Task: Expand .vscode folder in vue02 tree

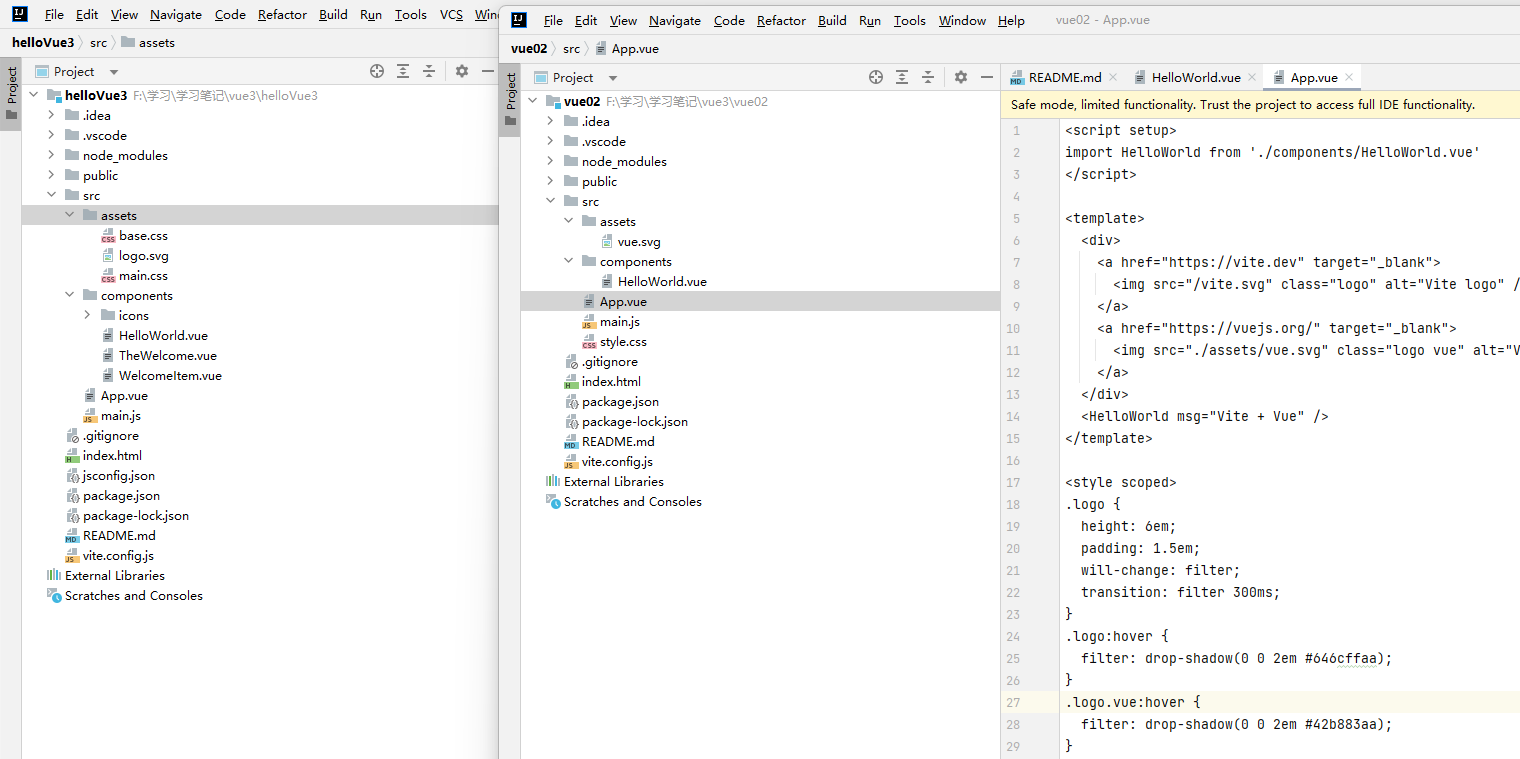Action: click(x=550, y=141)
